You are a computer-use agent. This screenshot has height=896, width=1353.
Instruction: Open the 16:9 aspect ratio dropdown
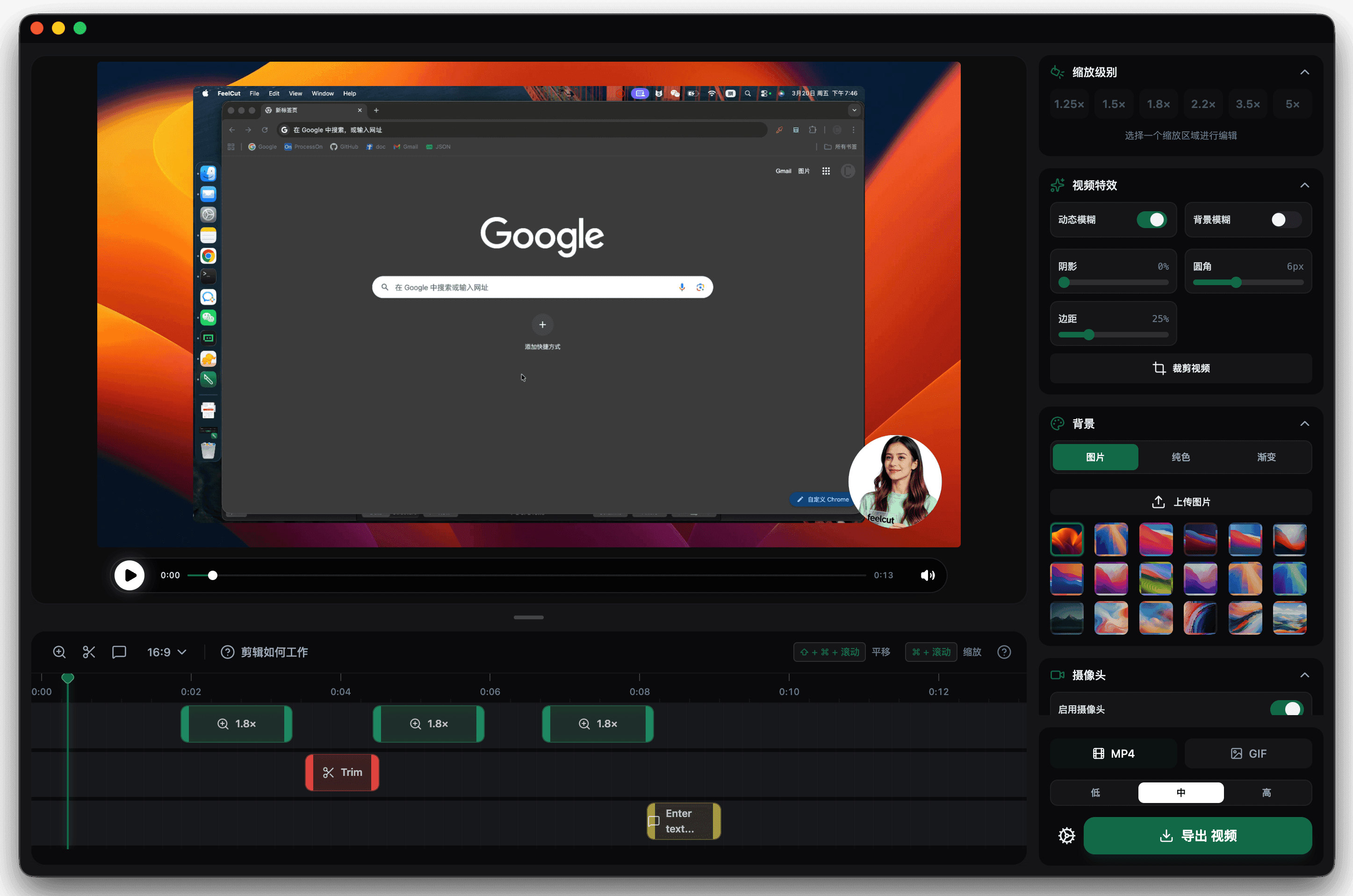[x=166, y=652]
